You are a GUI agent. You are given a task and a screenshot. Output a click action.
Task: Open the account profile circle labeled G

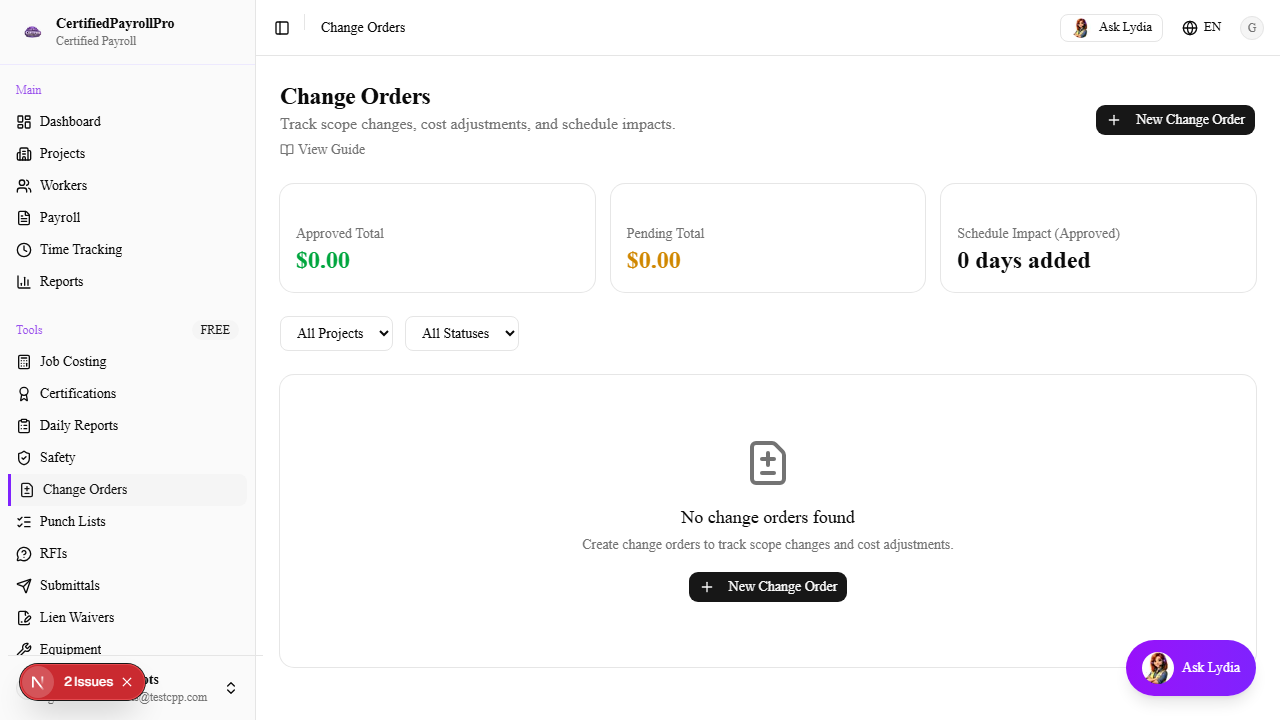(x=1252, y=28)
